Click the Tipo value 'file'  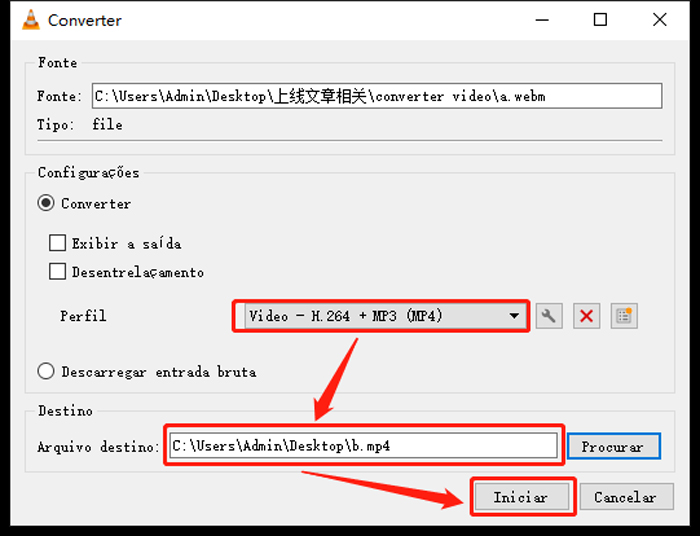point(107,125)
